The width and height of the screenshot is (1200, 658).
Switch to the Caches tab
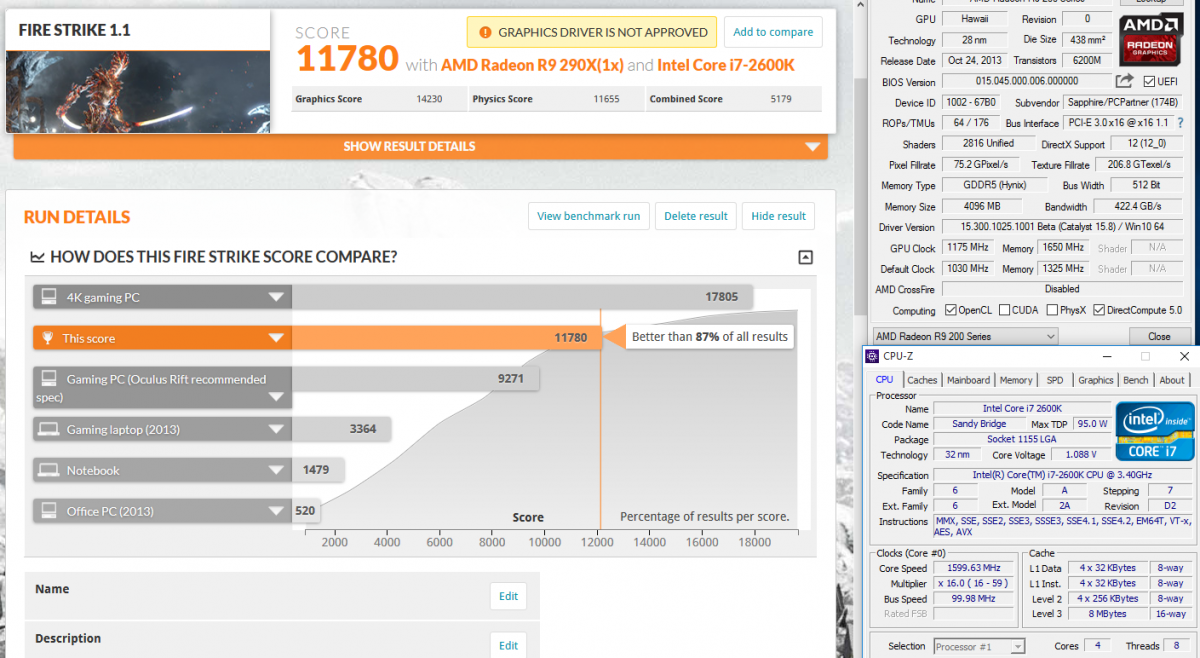tap(922, 380)
